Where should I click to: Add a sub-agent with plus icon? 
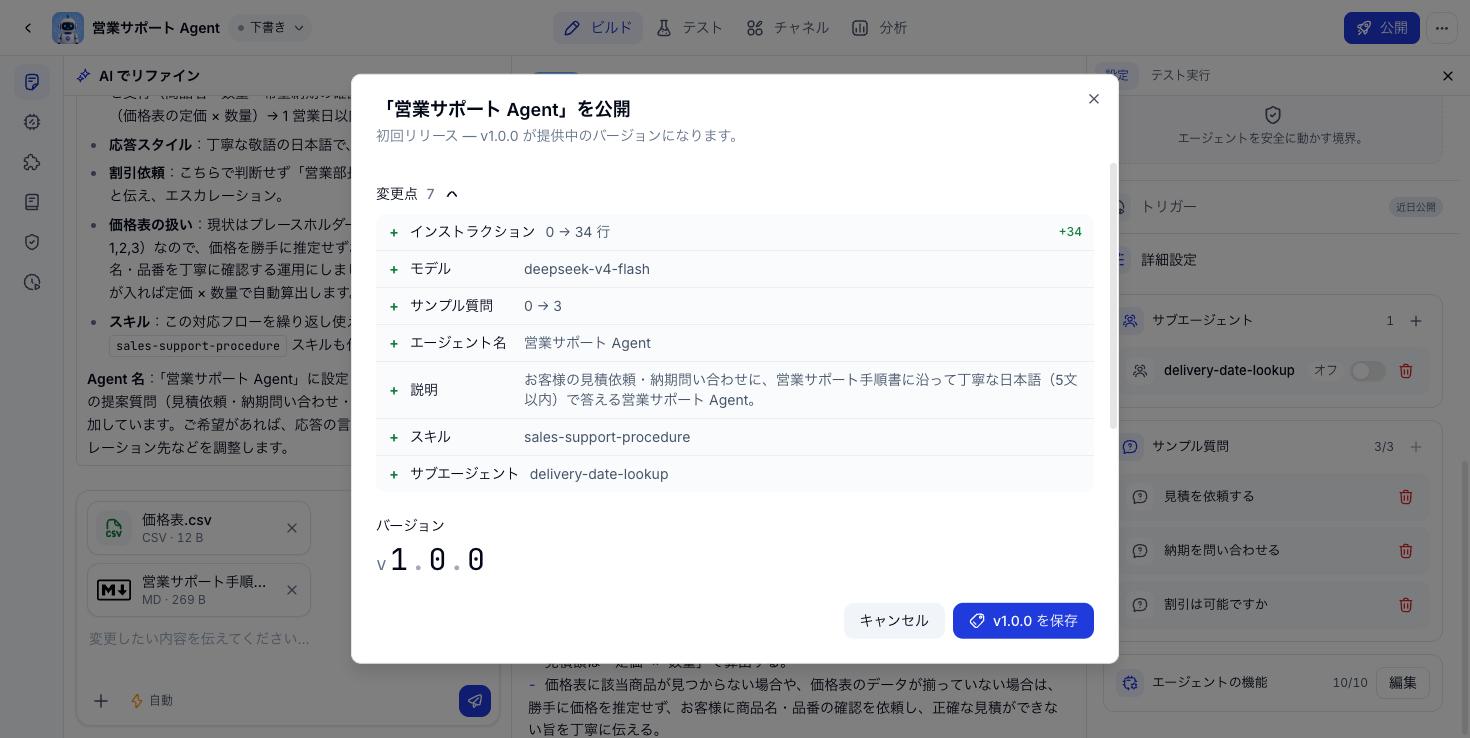[1415, 321]
